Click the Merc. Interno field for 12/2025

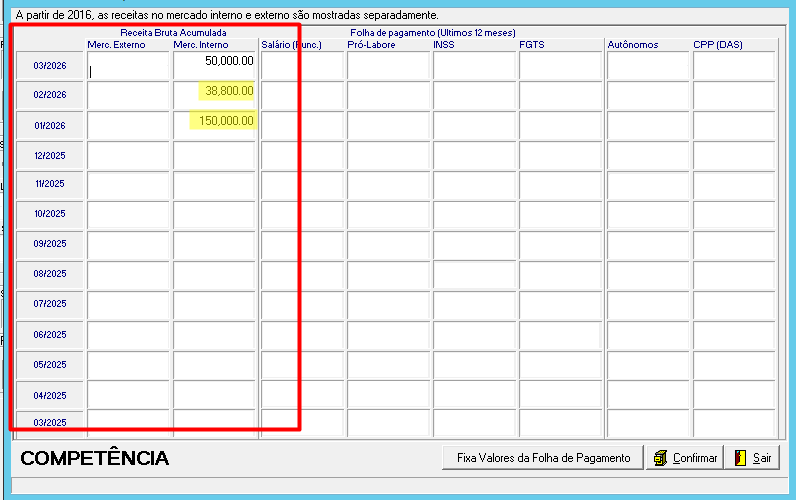pyautogui.click(x=214, y=155)
